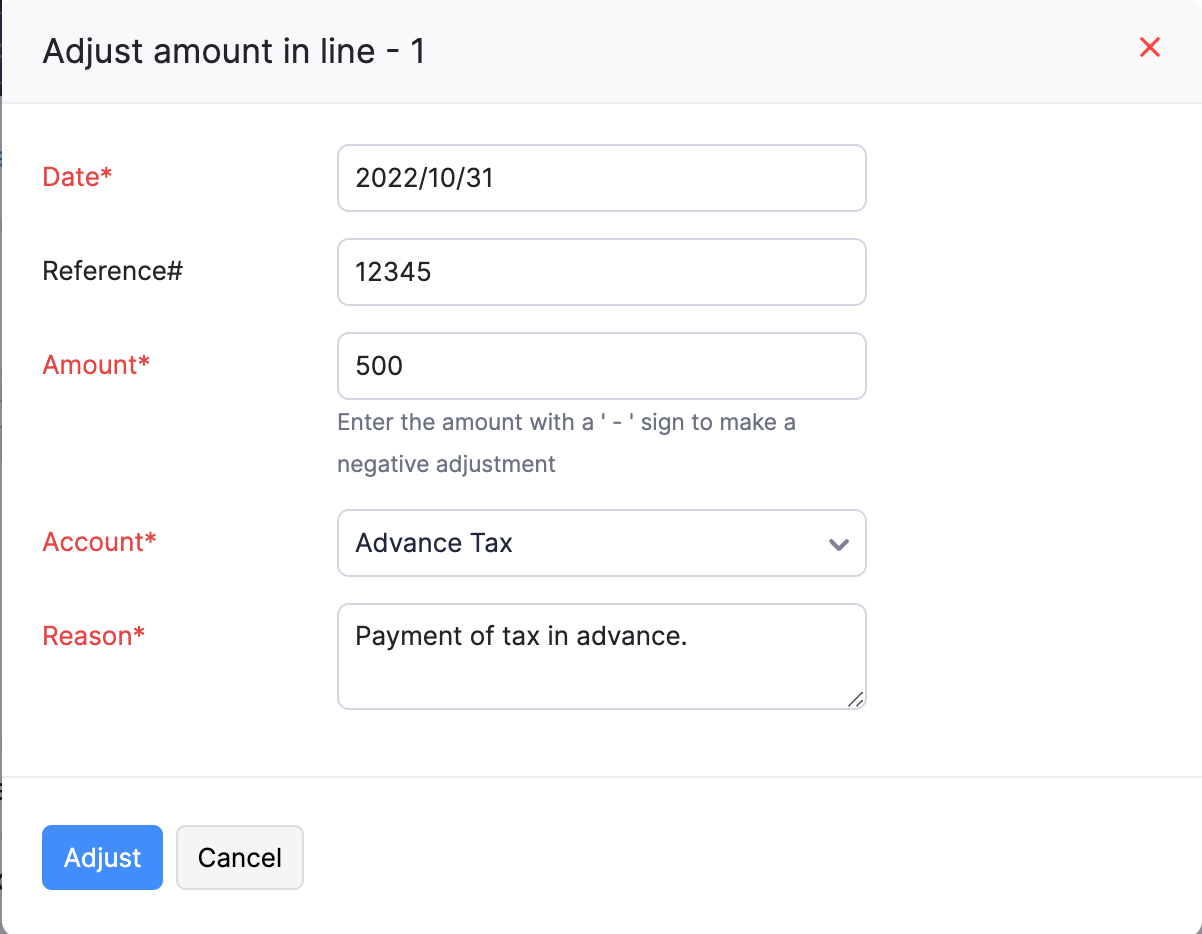This screenshot has width=1202, height=934.
Task: Click the Reference# label text
Action: 112,270
